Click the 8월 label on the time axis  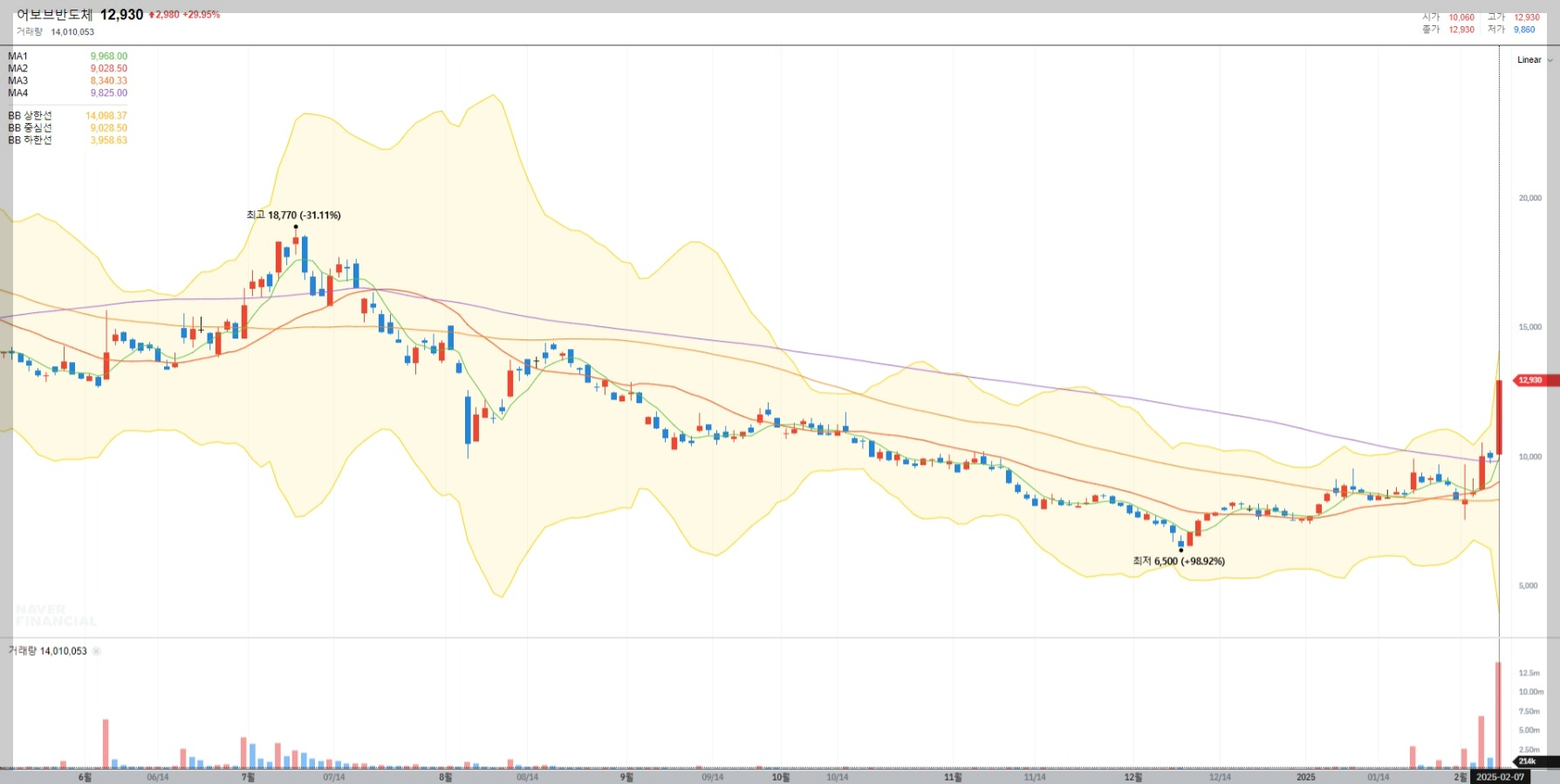click(x=446, y=777)
